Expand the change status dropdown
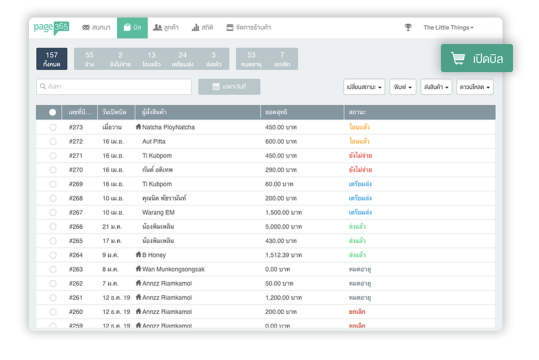 (x=364, y=87)
